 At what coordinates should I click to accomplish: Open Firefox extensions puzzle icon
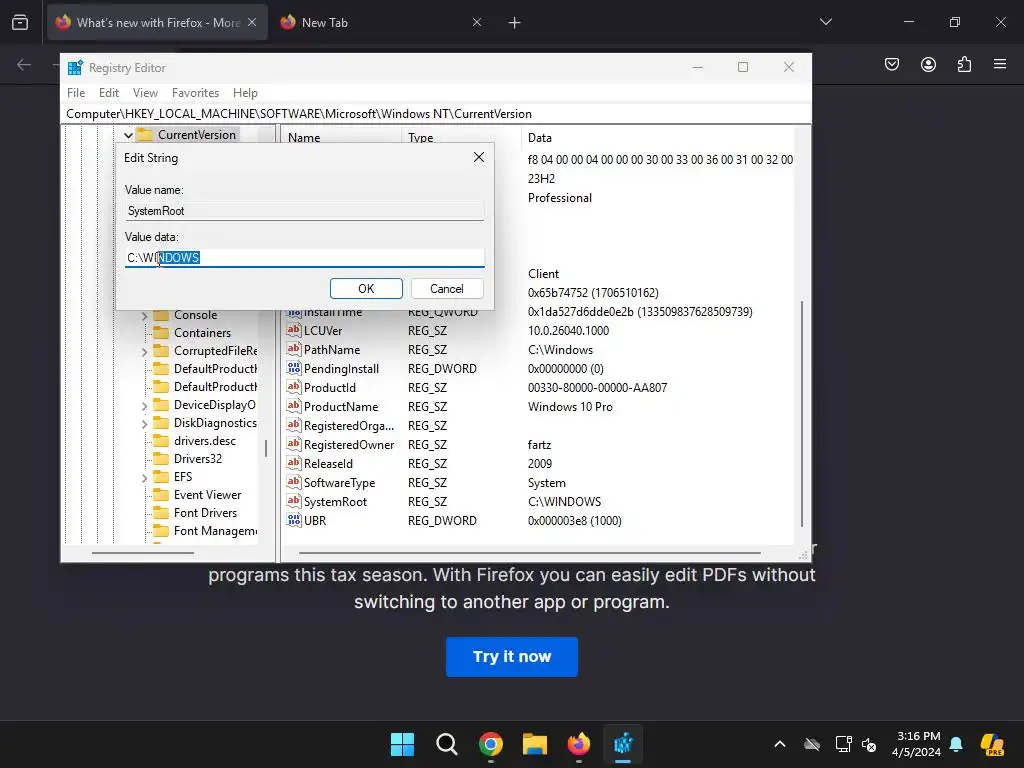tap(964, 64)
